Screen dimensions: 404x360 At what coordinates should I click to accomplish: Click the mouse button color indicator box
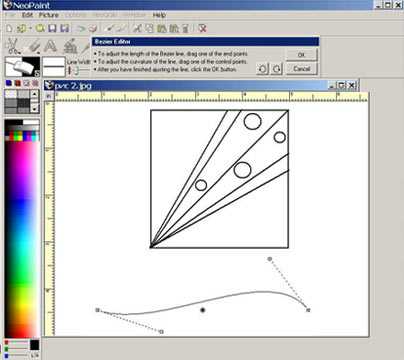click(x=22, y=66)
